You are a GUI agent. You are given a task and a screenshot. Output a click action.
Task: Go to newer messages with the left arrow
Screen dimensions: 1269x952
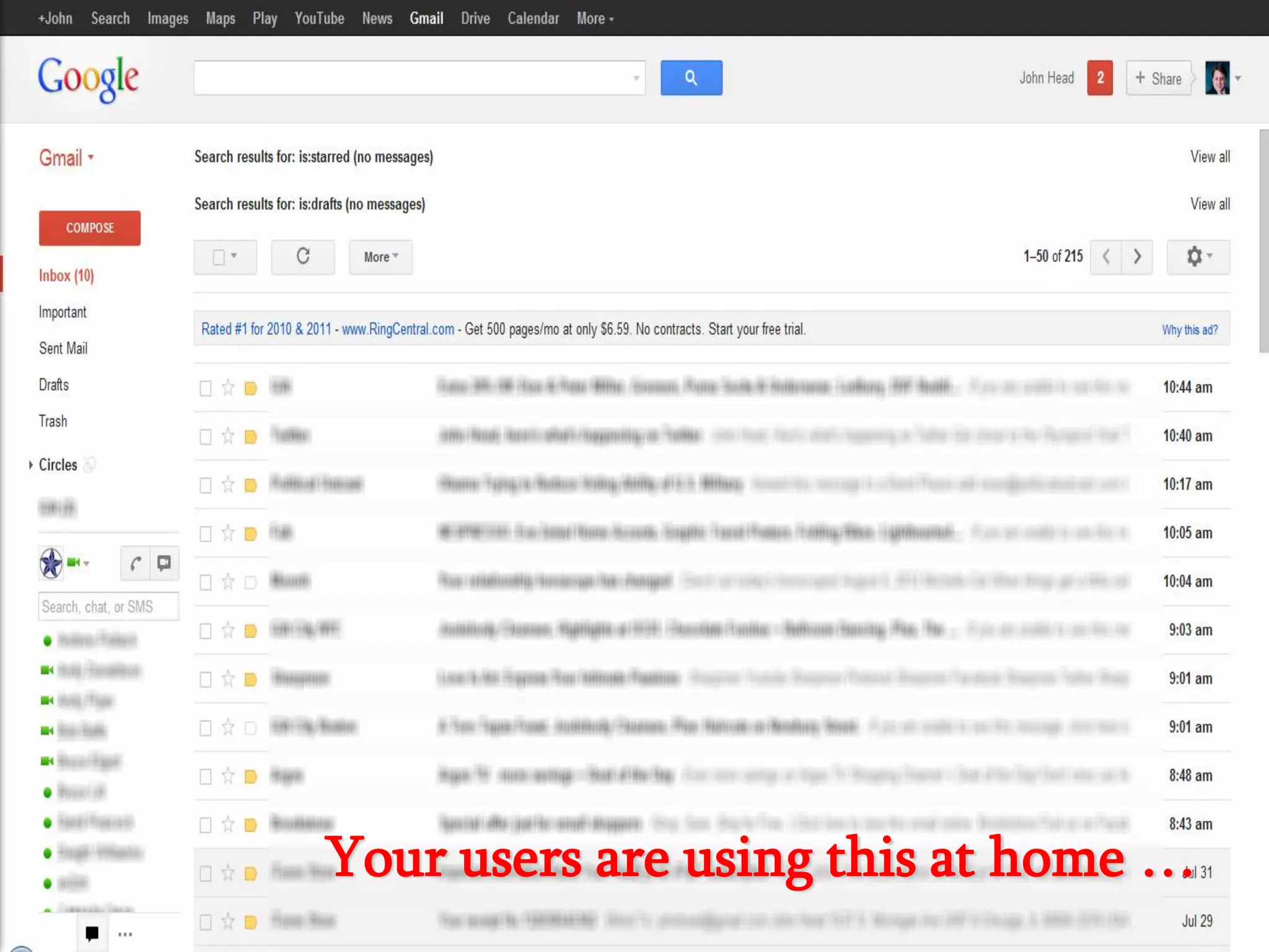click(x=1106, y=256)
